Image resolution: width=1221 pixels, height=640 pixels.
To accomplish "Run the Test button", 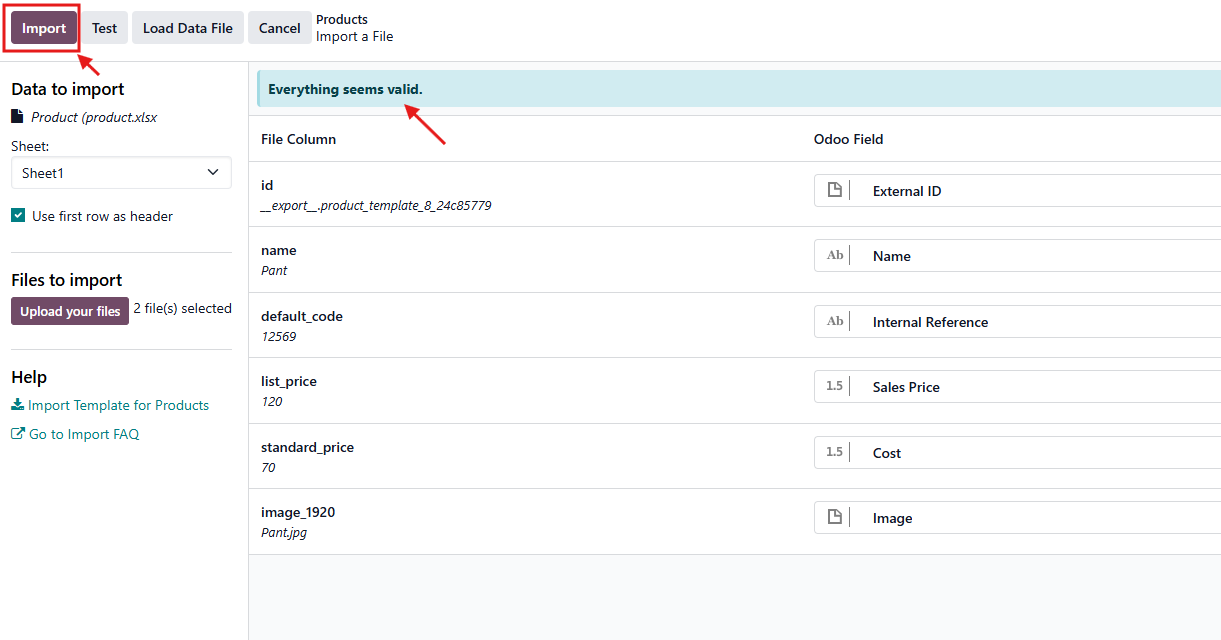I will click(x=104, y=28).
